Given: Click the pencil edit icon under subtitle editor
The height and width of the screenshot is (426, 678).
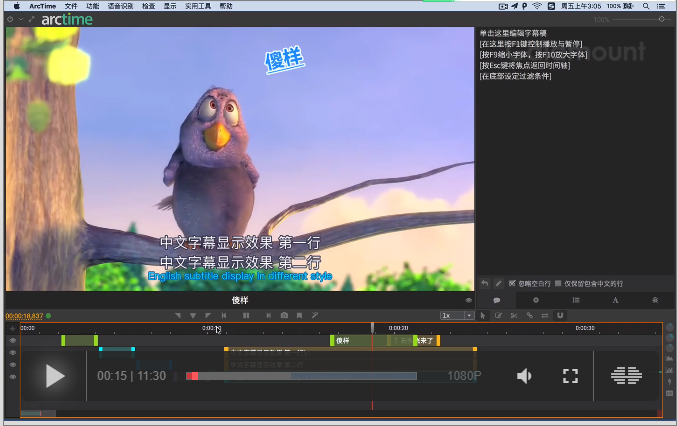Looking at the screenshot, I should [x=498, y=284].
